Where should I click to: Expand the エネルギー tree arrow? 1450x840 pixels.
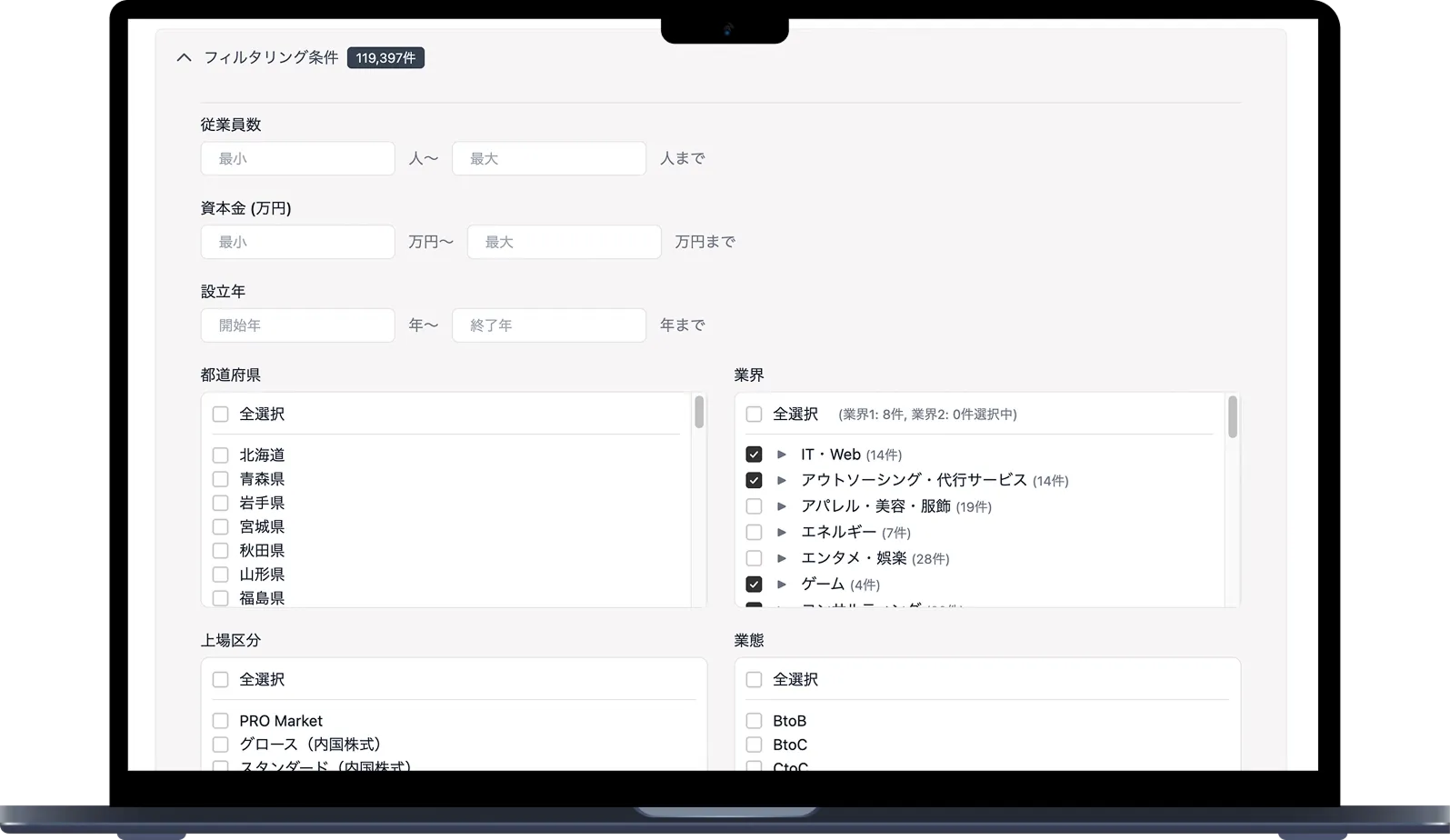pos(782,532)
